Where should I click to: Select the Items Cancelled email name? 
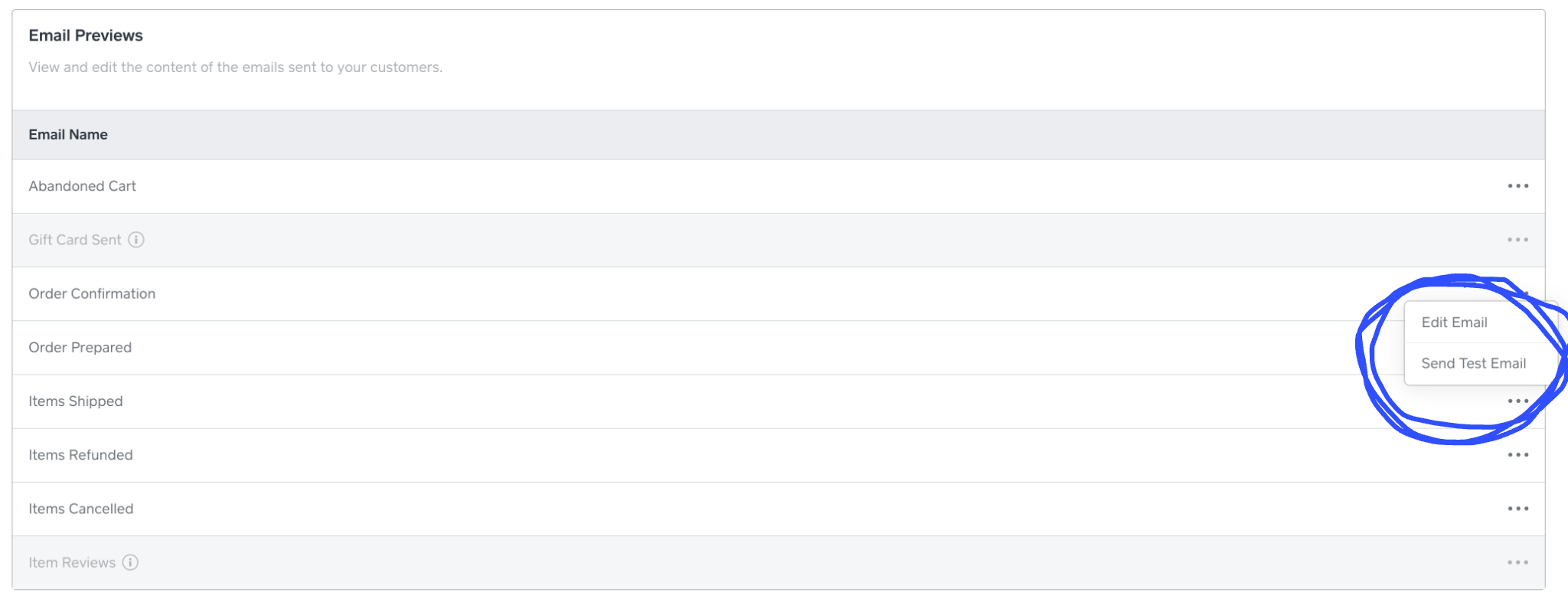[x=80, y=509]
